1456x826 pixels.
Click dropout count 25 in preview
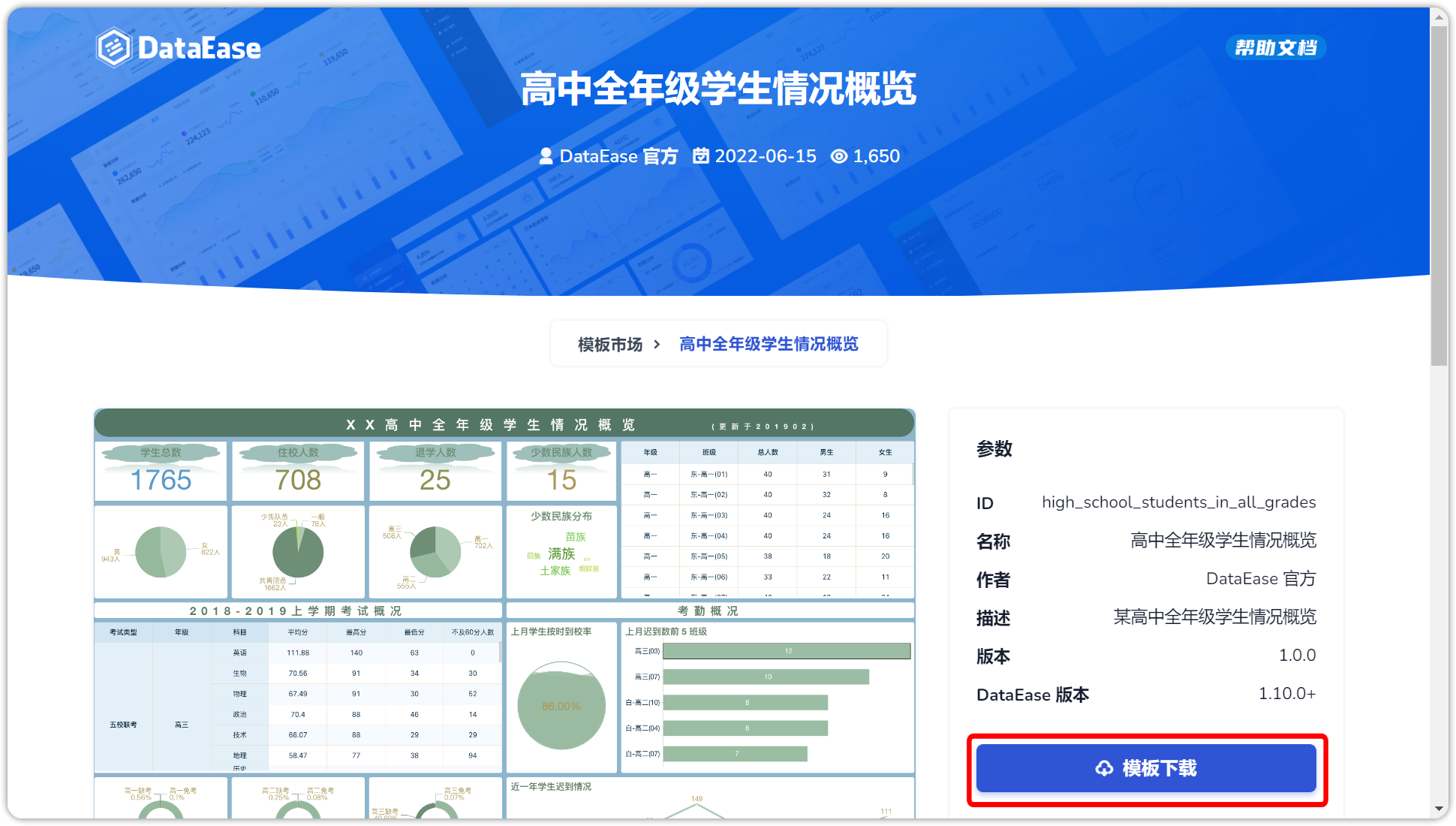click(x=435, y=480)
